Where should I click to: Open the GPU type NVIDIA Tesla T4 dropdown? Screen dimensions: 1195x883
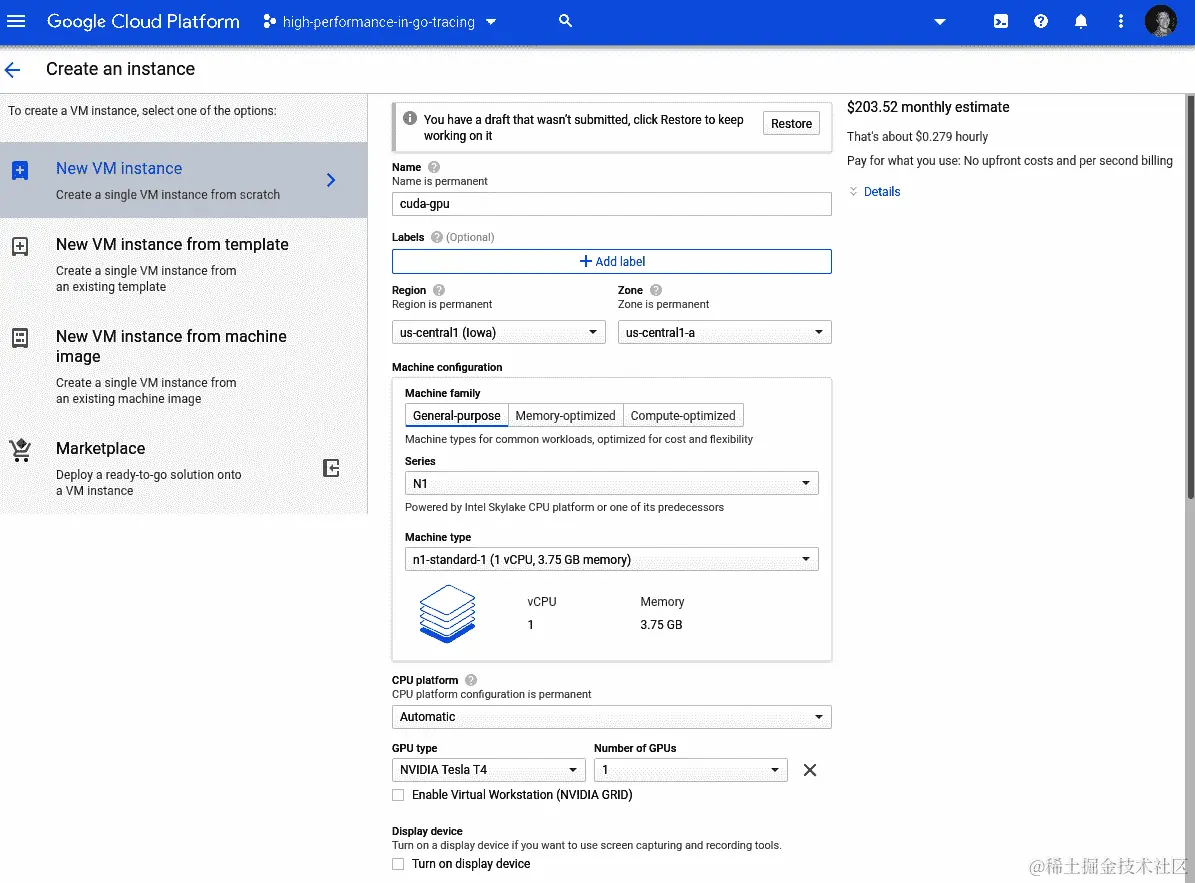click(489, 769)
